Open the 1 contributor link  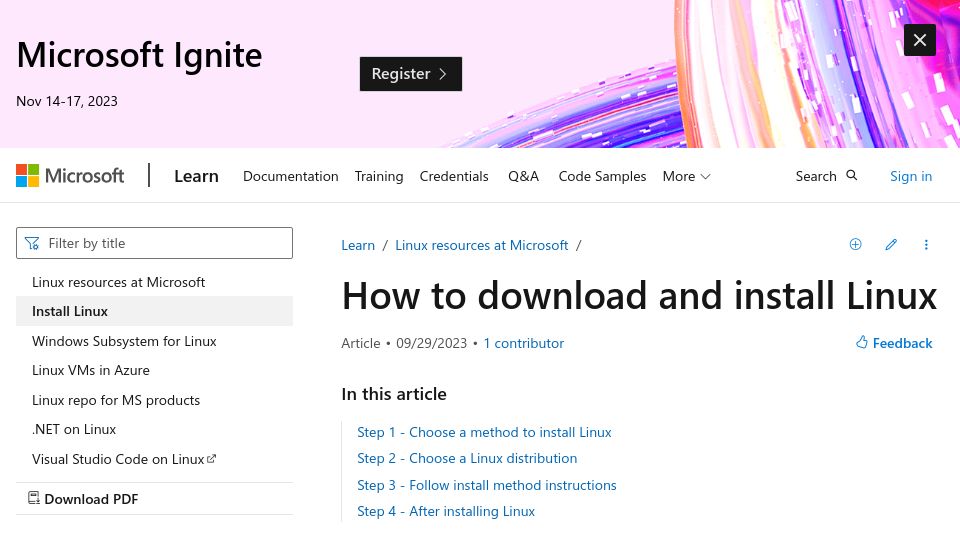(523, 343)
